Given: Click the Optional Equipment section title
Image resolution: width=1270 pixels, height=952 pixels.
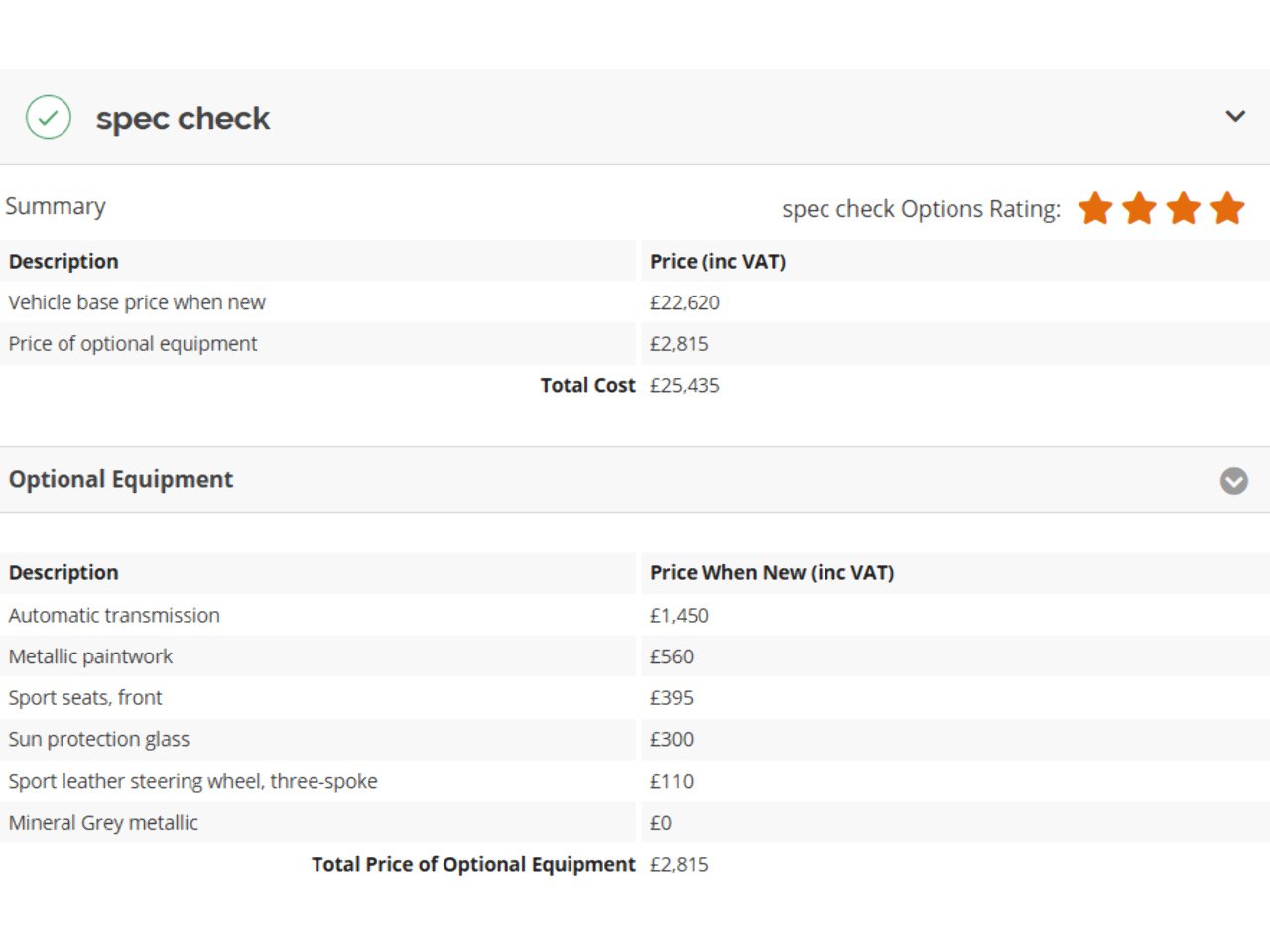Looking at the screenshot, I should tap(121, 480).
